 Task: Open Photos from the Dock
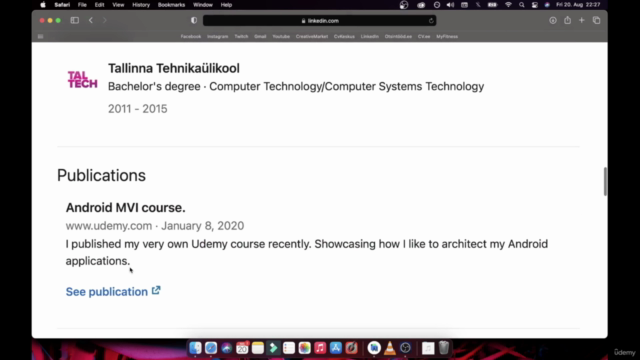pyautogui.click(x=304, y=348)
